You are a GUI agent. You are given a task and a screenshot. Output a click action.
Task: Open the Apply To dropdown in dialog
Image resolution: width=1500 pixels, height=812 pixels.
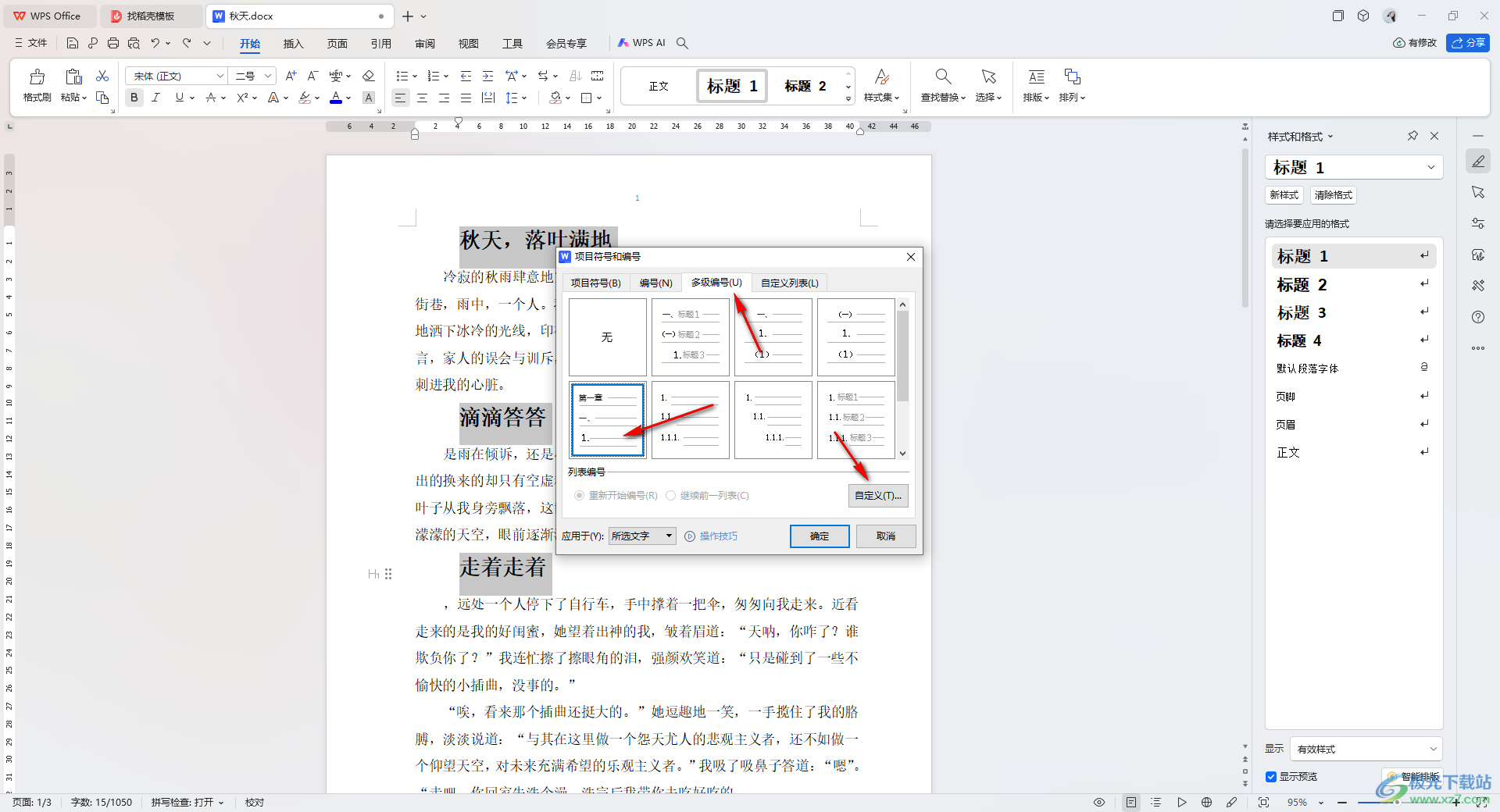[x=642, y=536]
